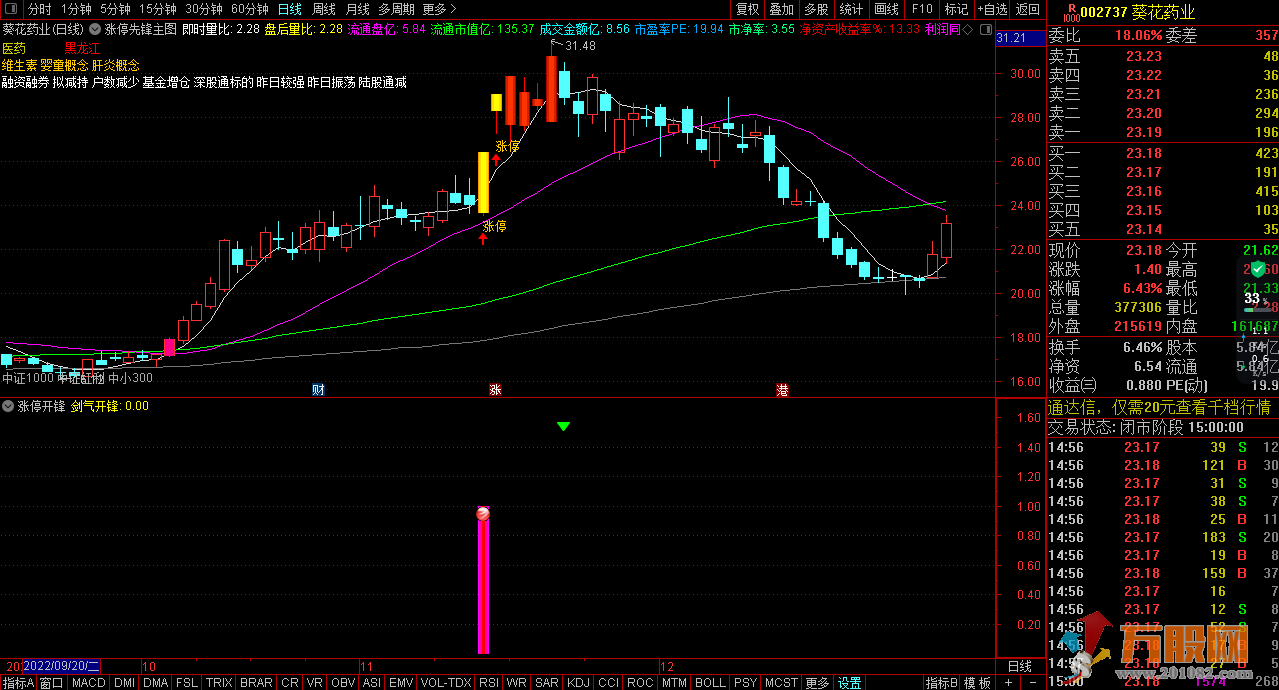1279x690 pixels.
Task: Click the 统计 statistics button
Action: pyautogui.click(x=851, y=9)
